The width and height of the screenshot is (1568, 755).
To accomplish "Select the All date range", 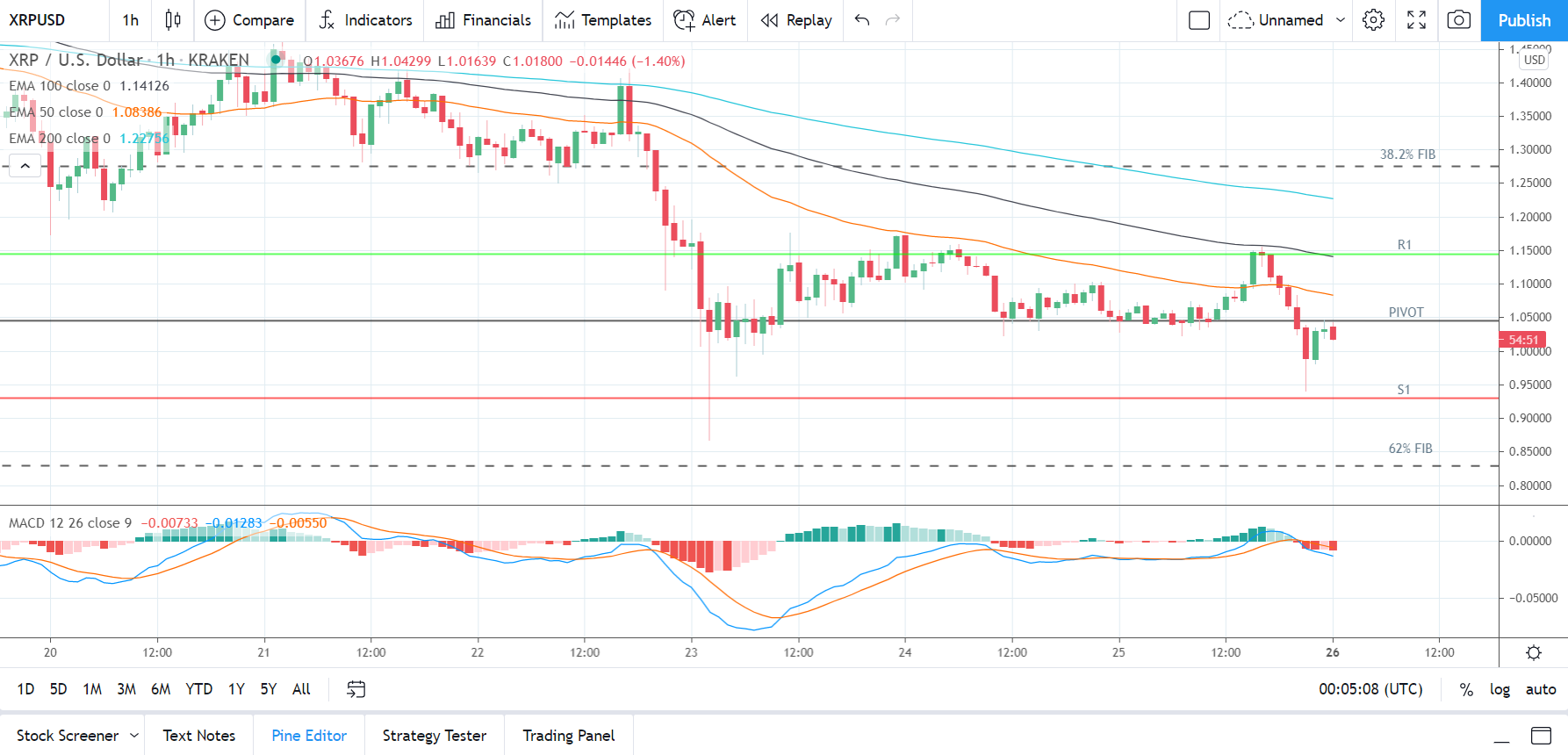I will [x=301, y=689].
